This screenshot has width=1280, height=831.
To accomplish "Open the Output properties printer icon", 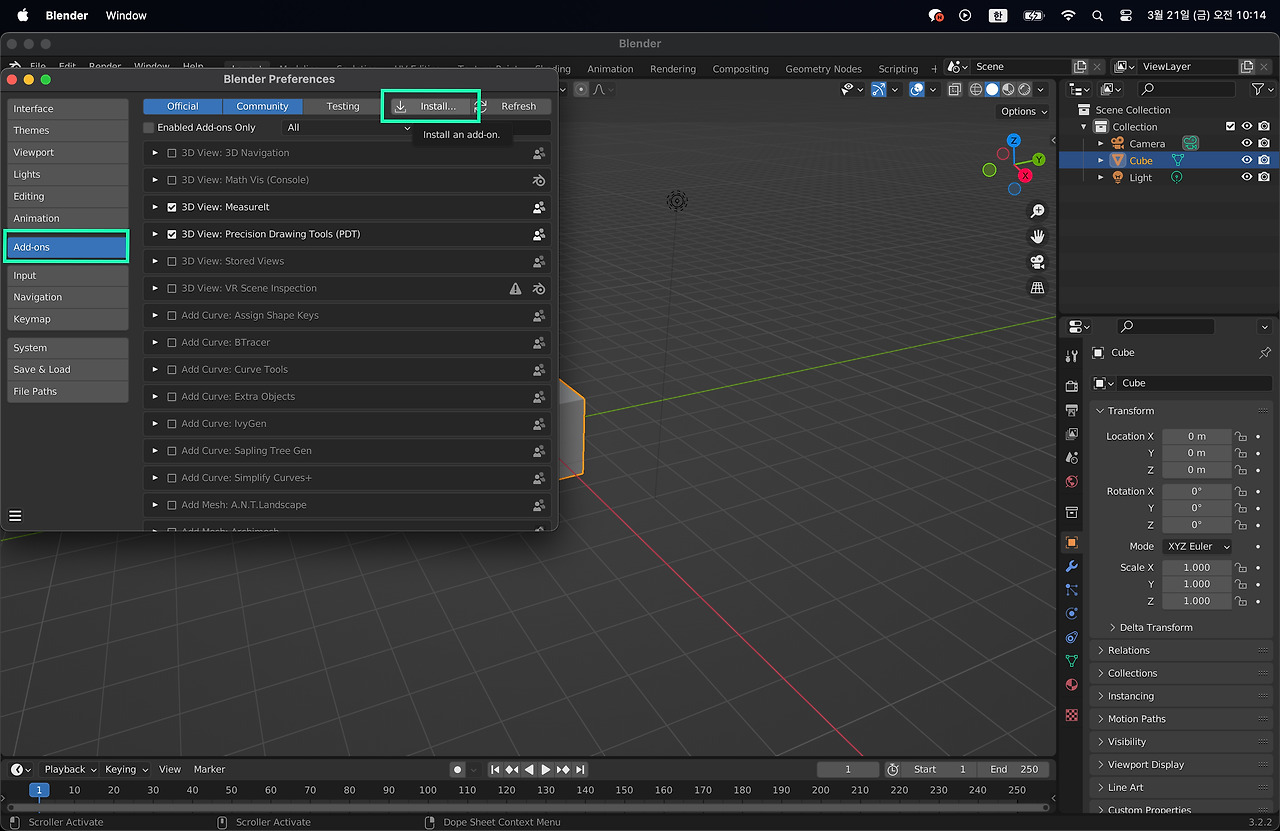I will (1072, 410).
